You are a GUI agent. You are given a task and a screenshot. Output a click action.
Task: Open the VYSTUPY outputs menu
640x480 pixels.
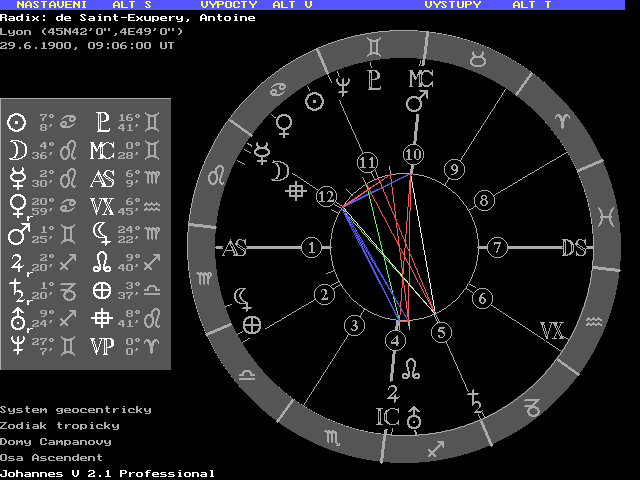pyautogui.click(x=452, y=5)
